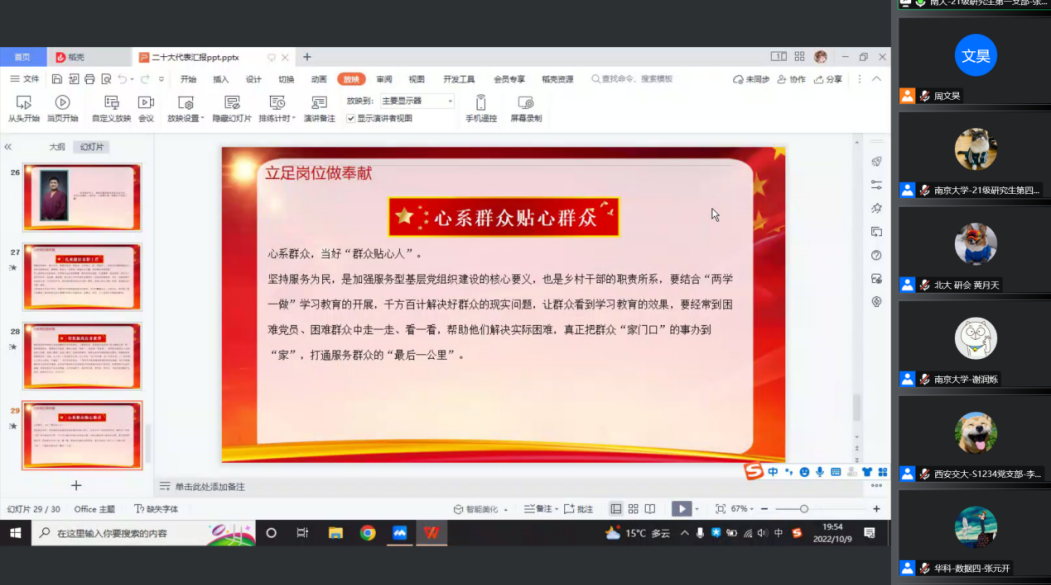Open slideshow settings (放映设置)
The height and width of the screenshot is (585, 1051).
(185, 108)
